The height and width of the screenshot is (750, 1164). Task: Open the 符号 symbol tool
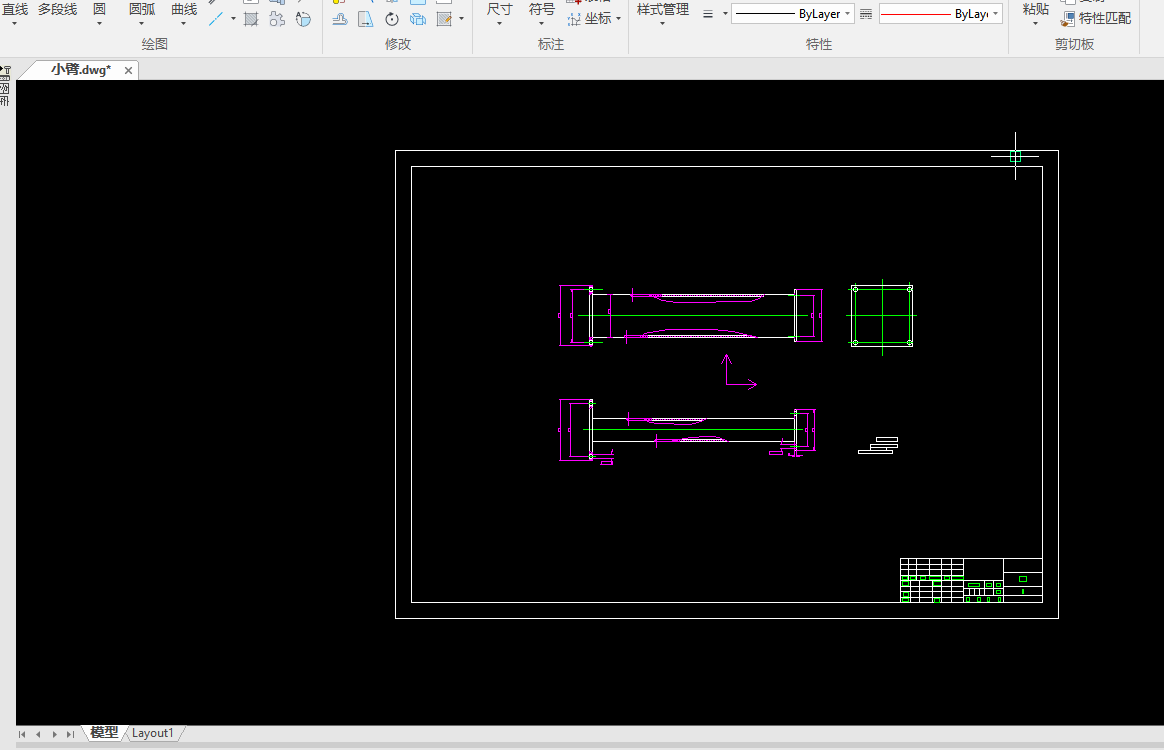click(x=541, y=13)
